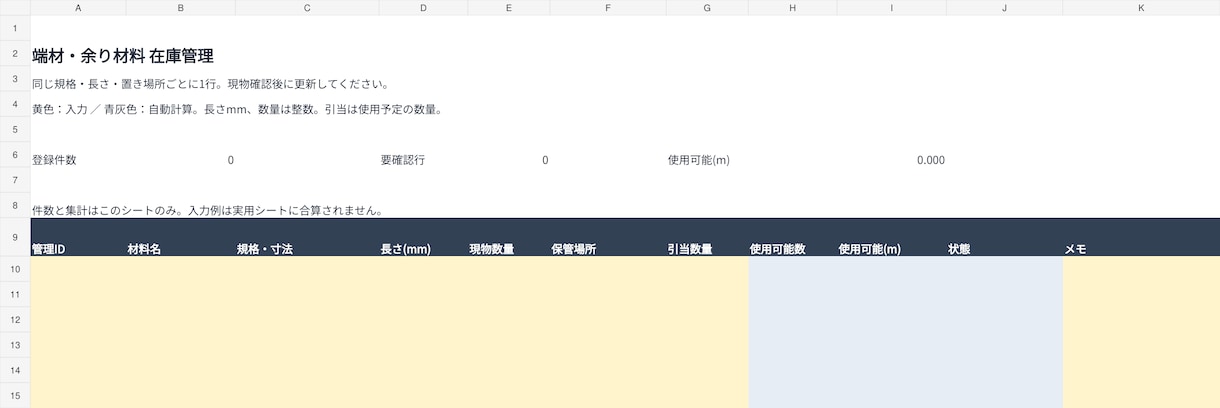Select column F header

[x=608, y=7]
